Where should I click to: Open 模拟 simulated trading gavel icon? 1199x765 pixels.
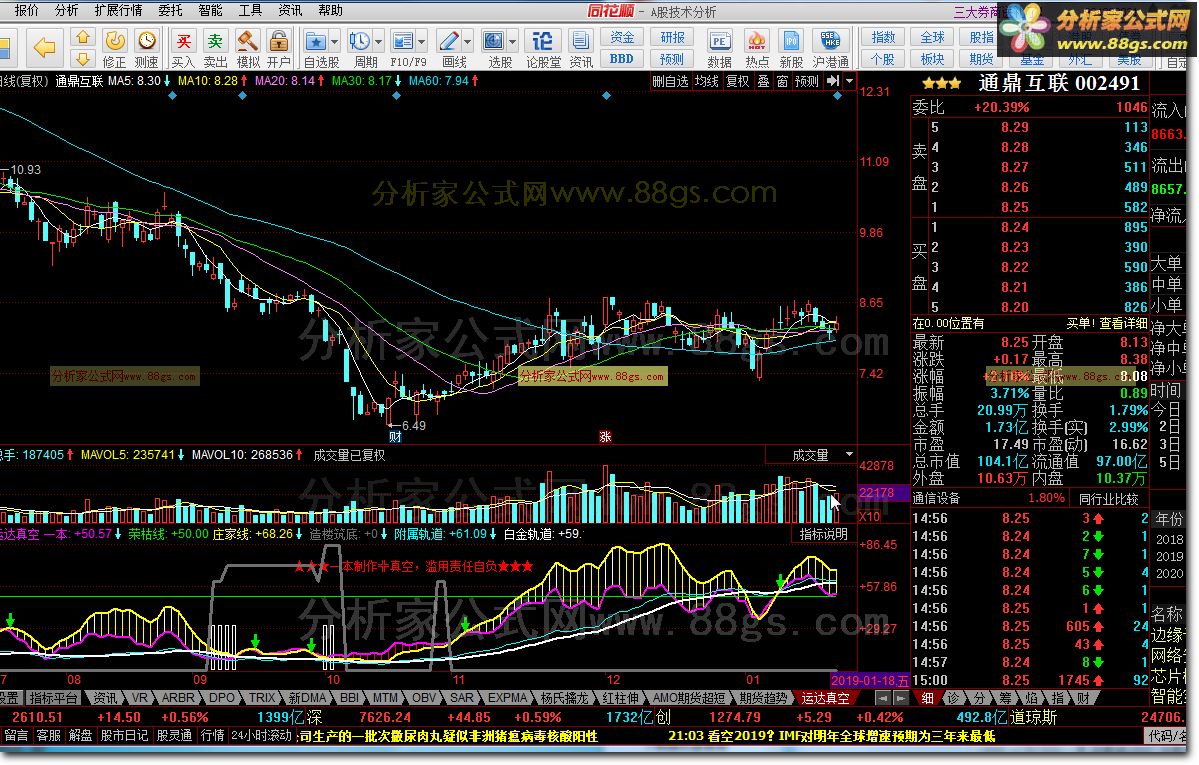[x=248, y=48]
